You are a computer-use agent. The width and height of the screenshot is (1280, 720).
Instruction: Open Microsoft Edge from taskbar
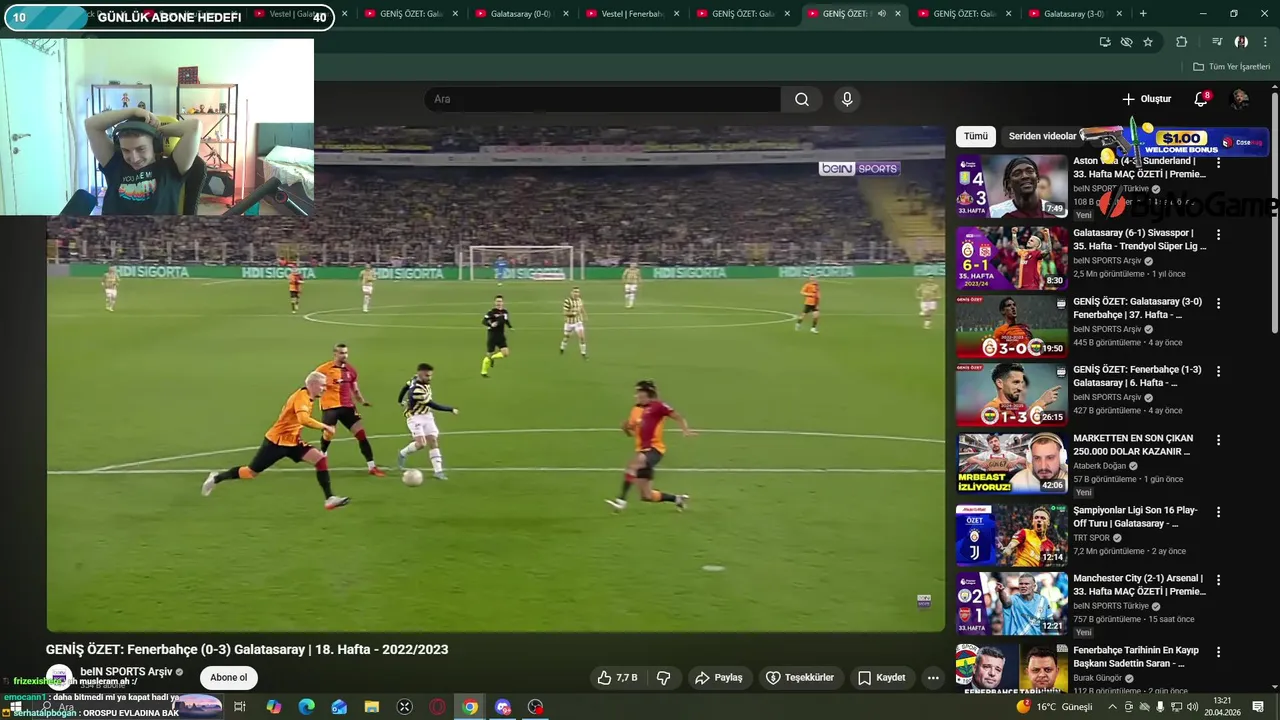point(306,707)
